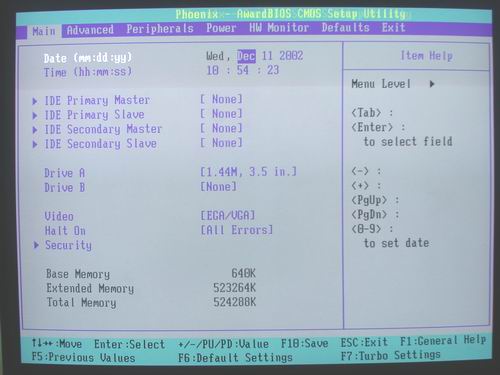Select the IDE Primary Slave entry
Image resolution: width=500 pixels, height=375 pixels.
click(94, 115)
